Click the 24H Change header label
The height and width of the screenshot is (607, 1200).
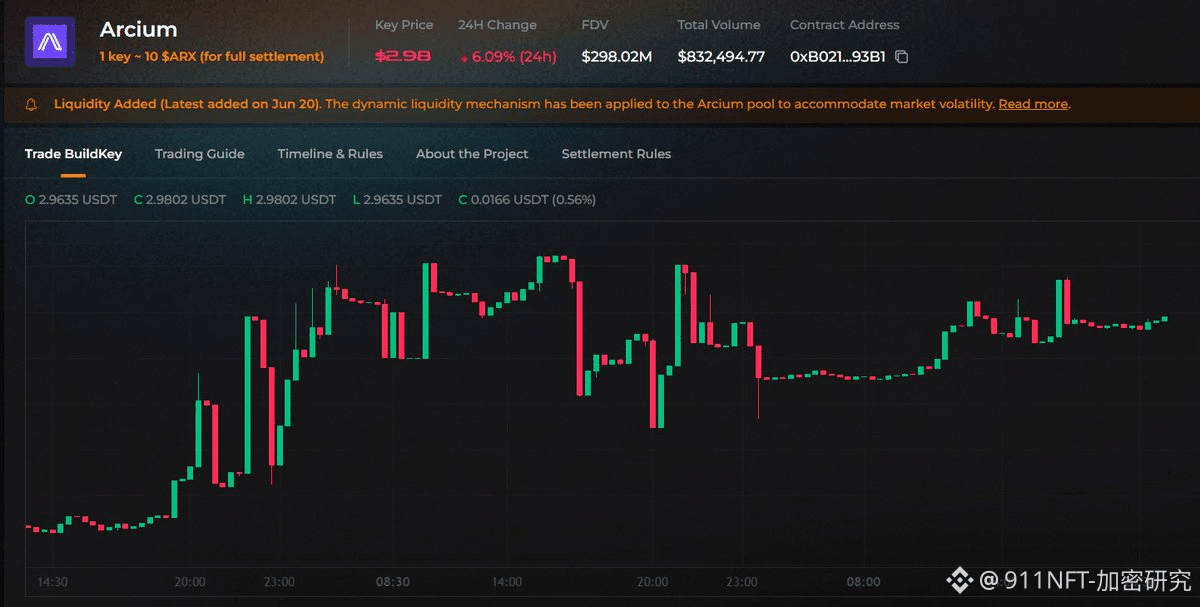pyautogui.click(x=497, y=25)
